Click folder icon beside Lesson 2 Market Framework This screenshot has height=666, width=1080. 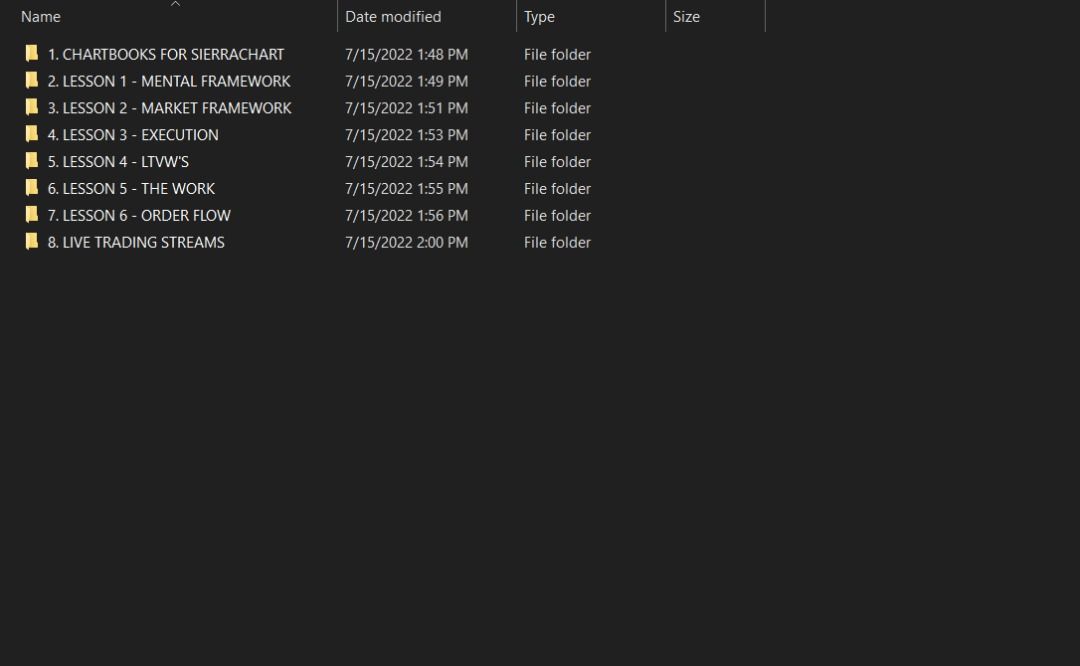32,108
